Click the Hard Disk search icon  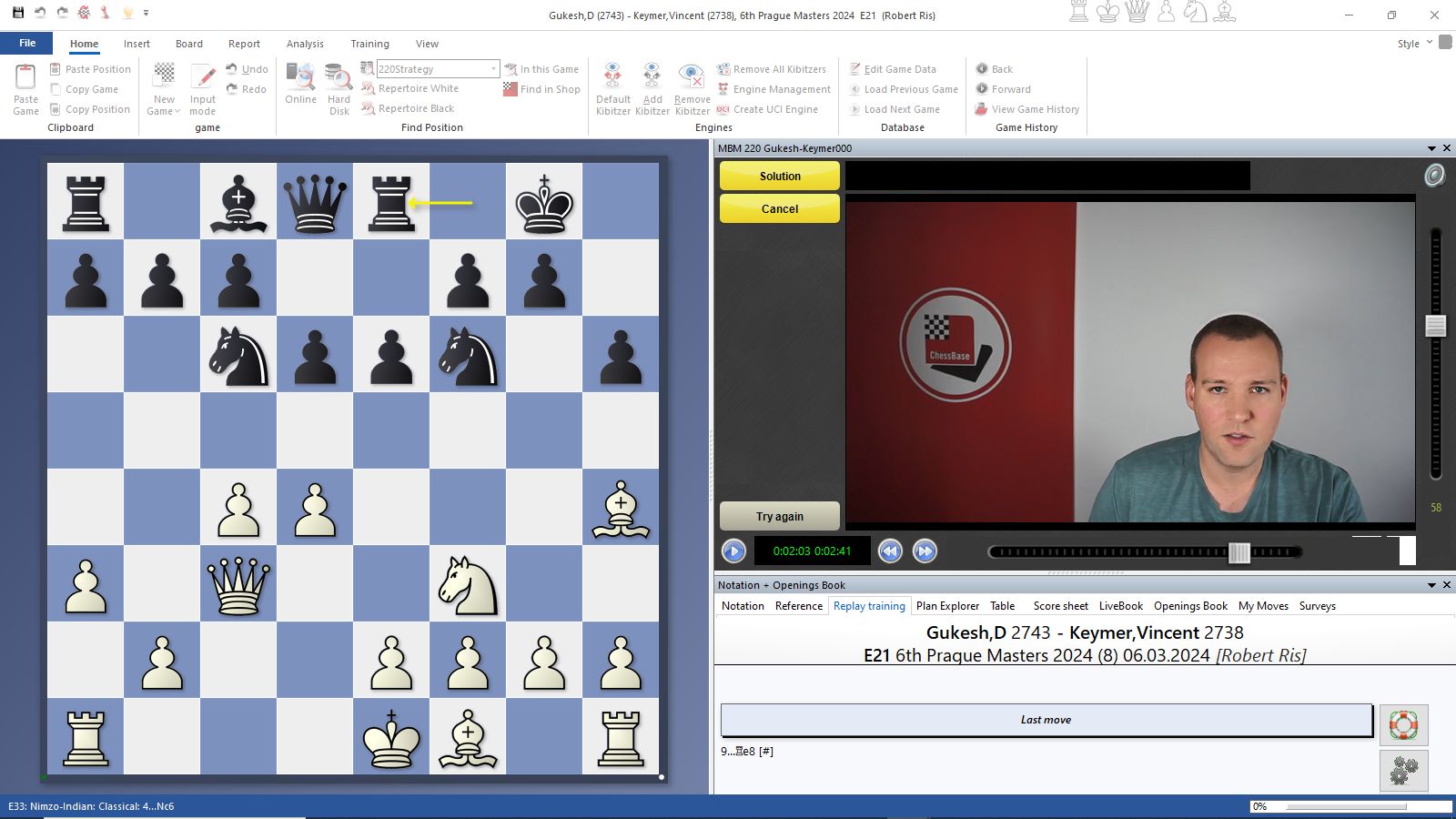click(x=339, y=77)
